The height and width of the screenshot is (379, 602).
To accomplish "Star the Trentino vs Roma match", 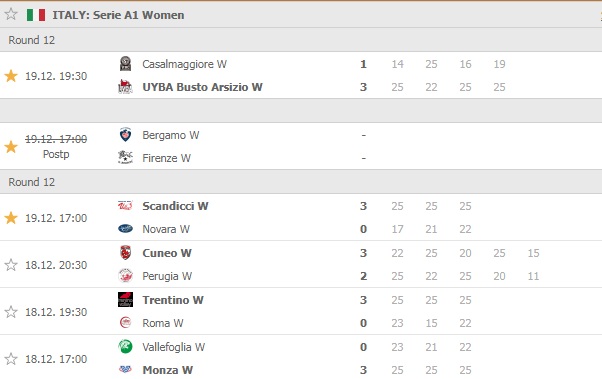I will tap(11, 312).
